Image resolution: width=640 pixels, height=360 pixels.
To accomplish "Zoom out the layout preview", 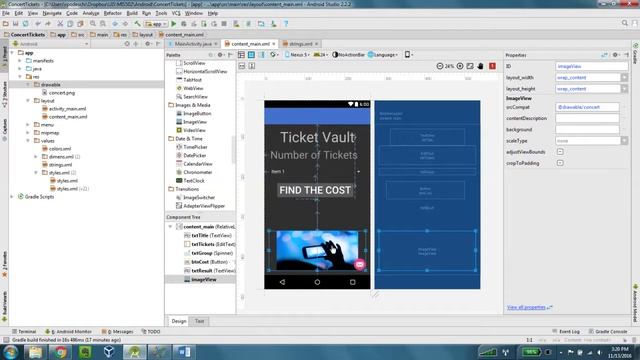I will click(x=440, y=66).
